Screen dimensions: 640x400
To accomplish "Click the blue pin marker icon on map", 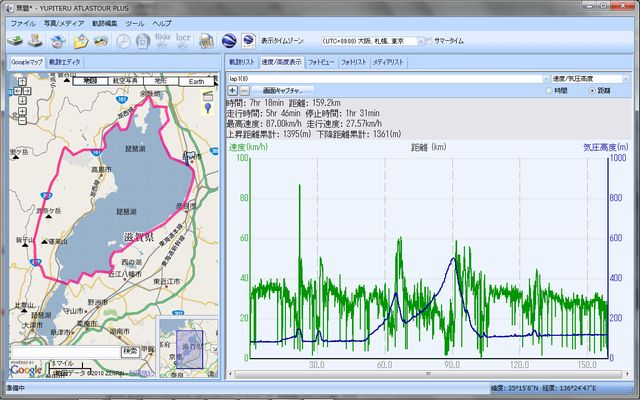I will pos(208,108).
